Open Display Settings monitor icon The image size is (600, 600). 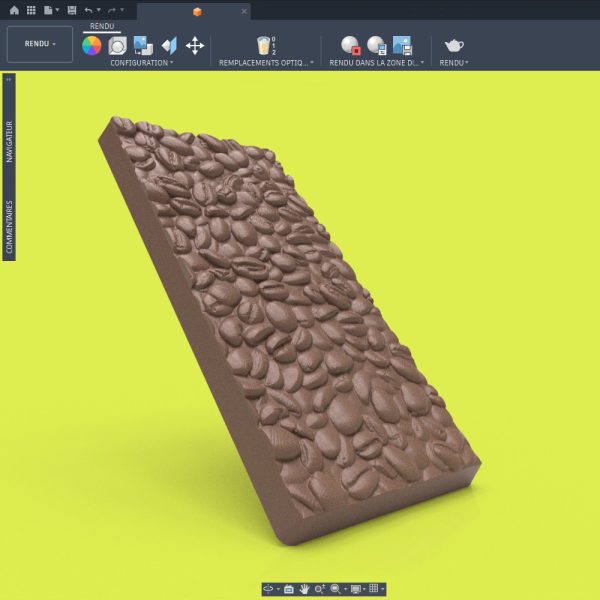pos(356,589)
